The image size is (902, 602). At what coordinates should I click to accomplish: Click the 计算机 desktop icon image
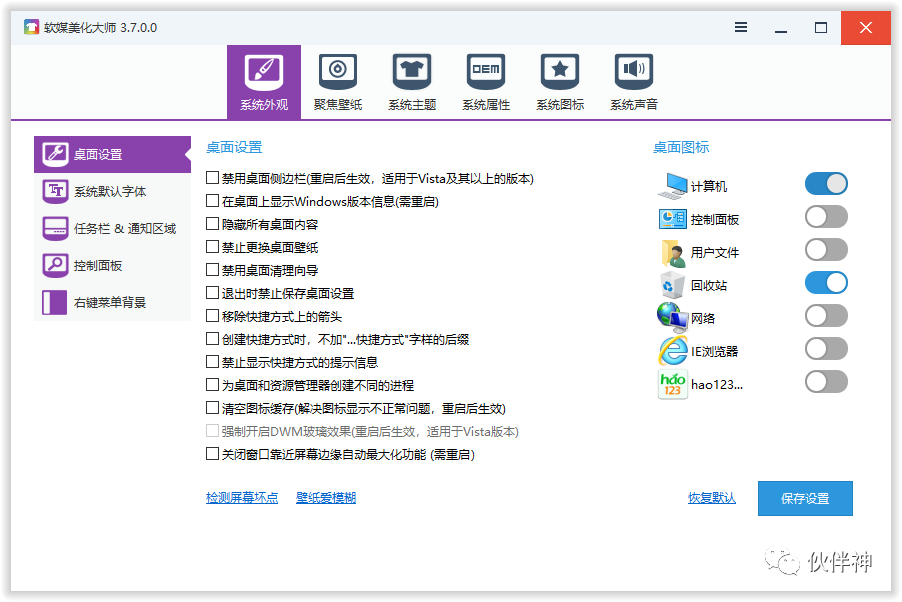pyautogui.click(x=672, y=186)
